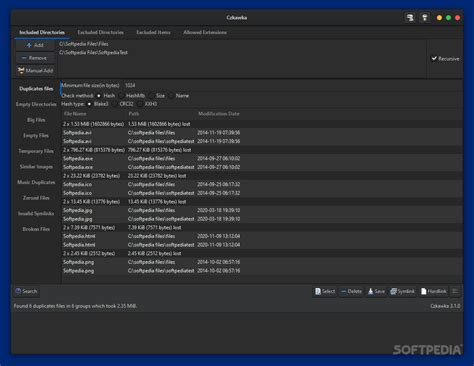
Task: Click the Czkawka 3.1.0 version label
Action: 445,306
